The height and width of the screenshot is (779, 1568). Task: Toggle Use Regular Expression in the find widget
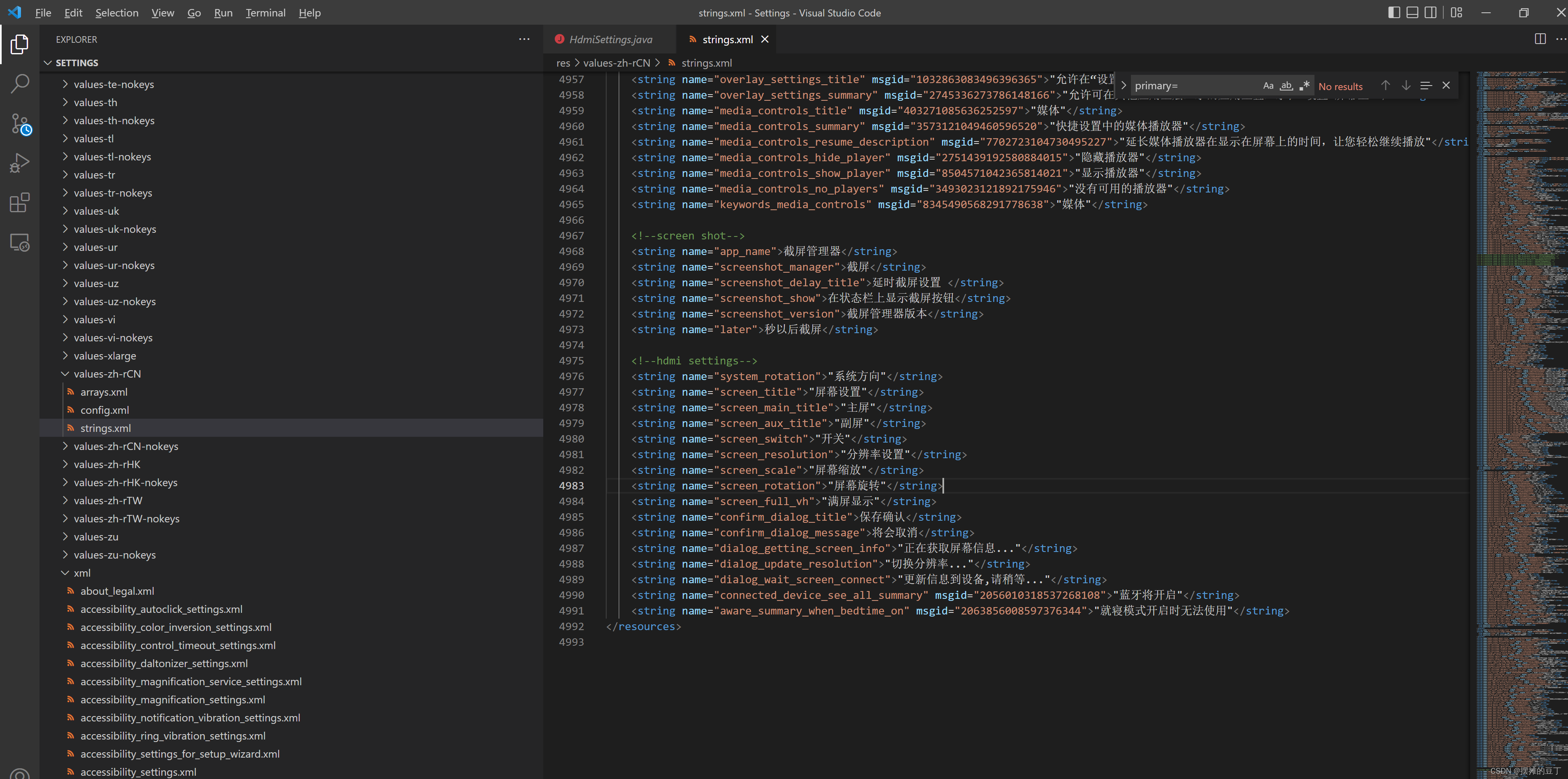click(1304, 86)
